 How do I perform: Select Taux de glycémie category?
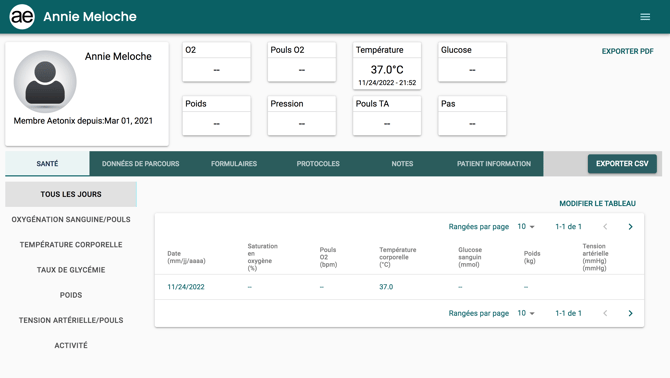click(71, 270)
